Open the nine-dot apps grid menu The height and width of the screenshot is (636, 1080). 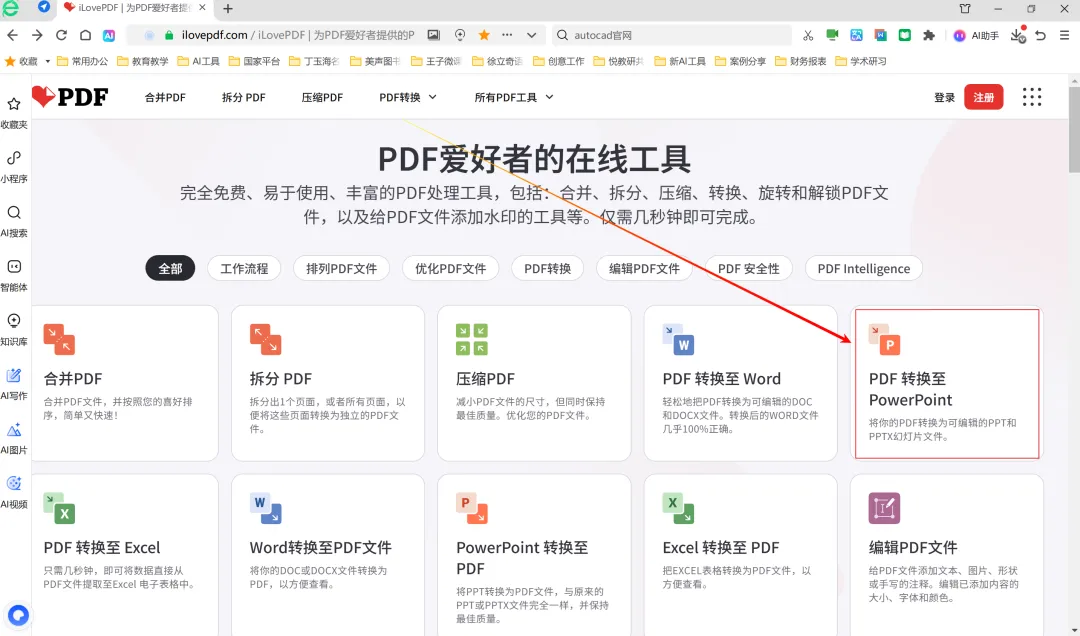1032,97
